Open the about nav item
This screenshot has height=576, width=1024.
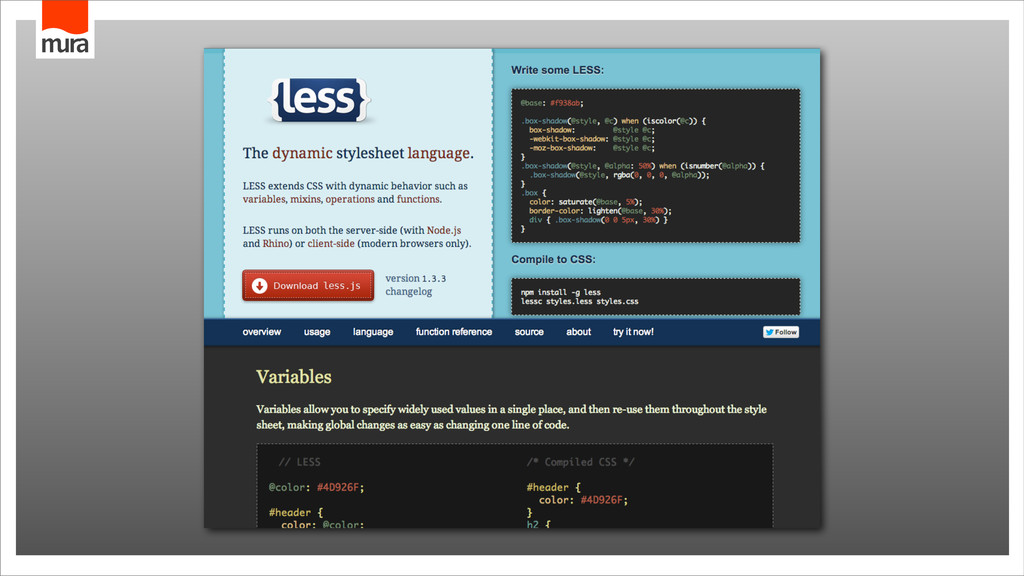pyautogui.click(x=579, y=332)
